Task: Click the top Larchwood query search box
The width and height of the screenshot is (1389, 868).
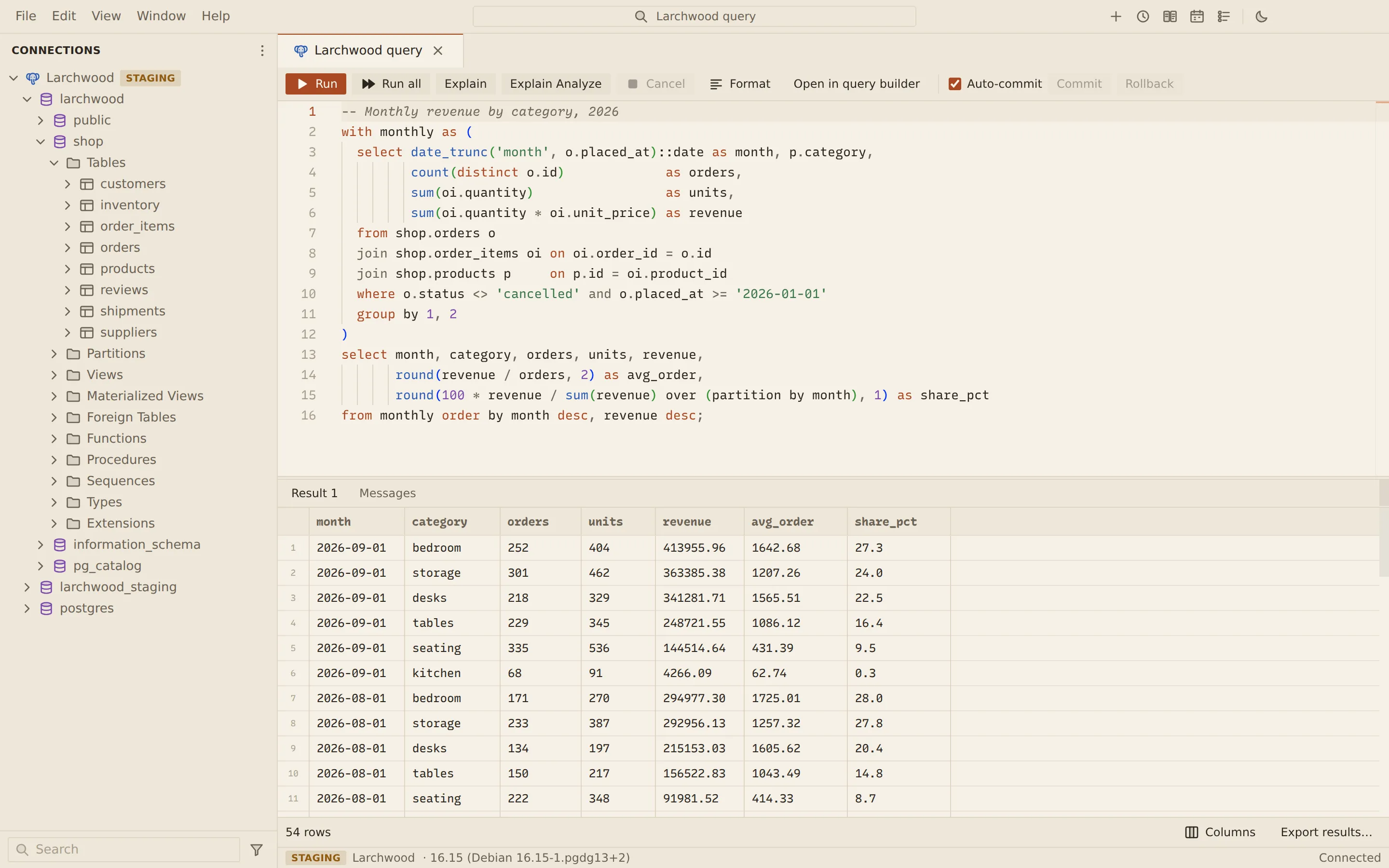Action: pyautogui.click(x=694, y=17)
